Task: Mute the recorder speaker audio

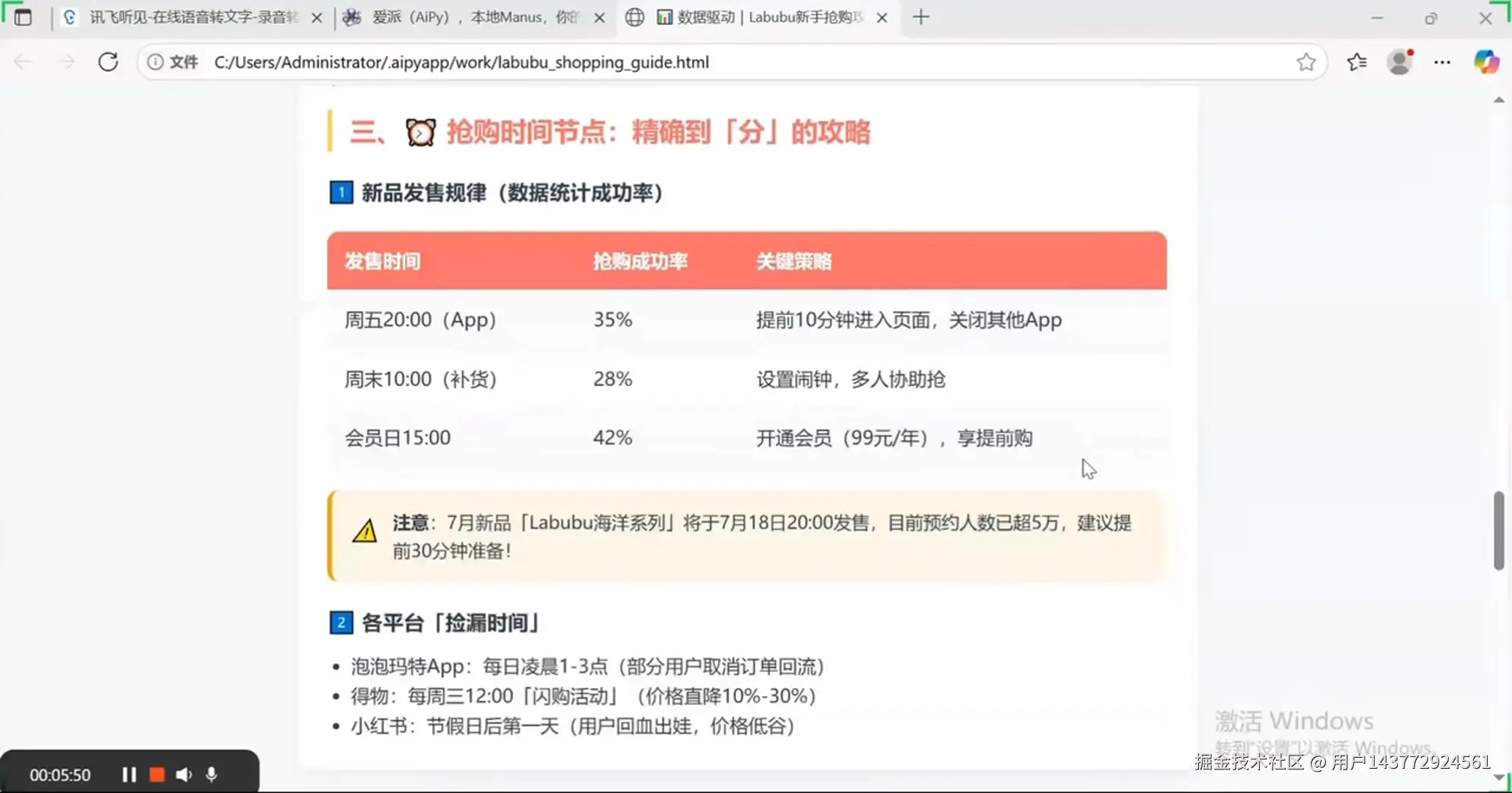Action: 184,775
